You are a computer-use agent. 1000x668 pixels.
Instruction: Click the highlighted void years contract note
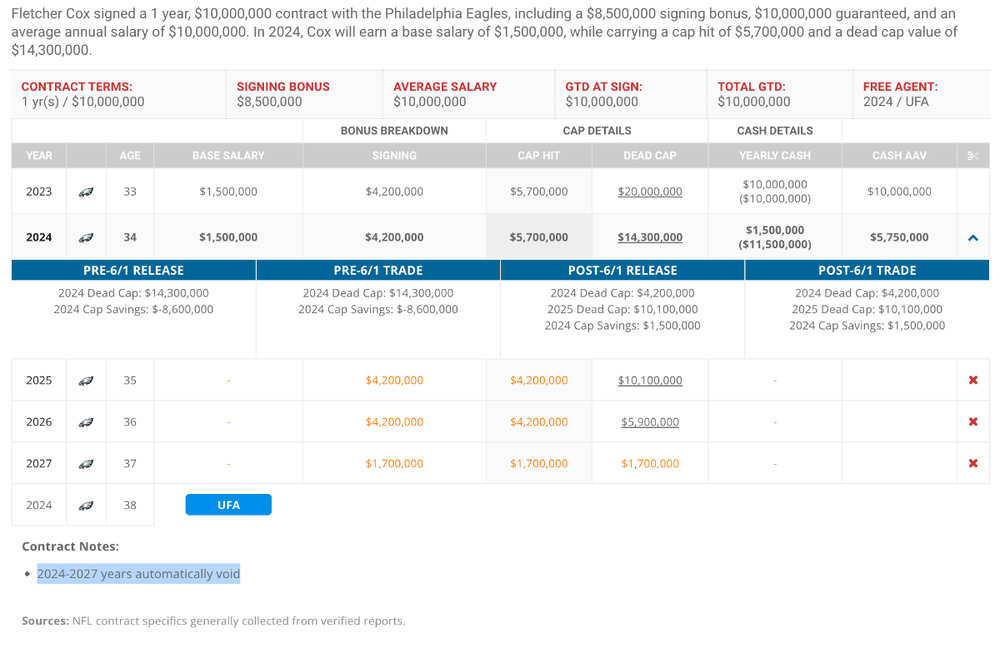(x=139, y=574)
